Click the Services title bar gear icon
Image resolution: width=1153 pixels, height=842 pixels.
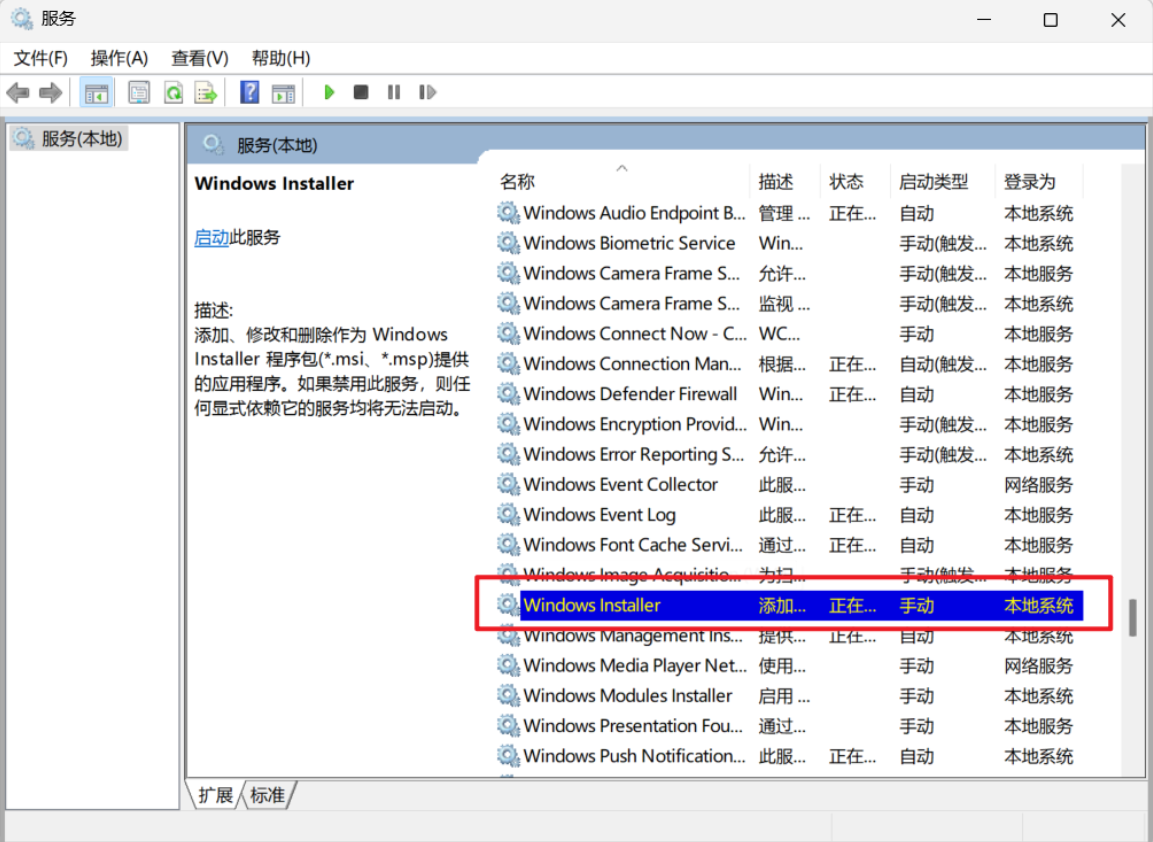coord(21,18)
